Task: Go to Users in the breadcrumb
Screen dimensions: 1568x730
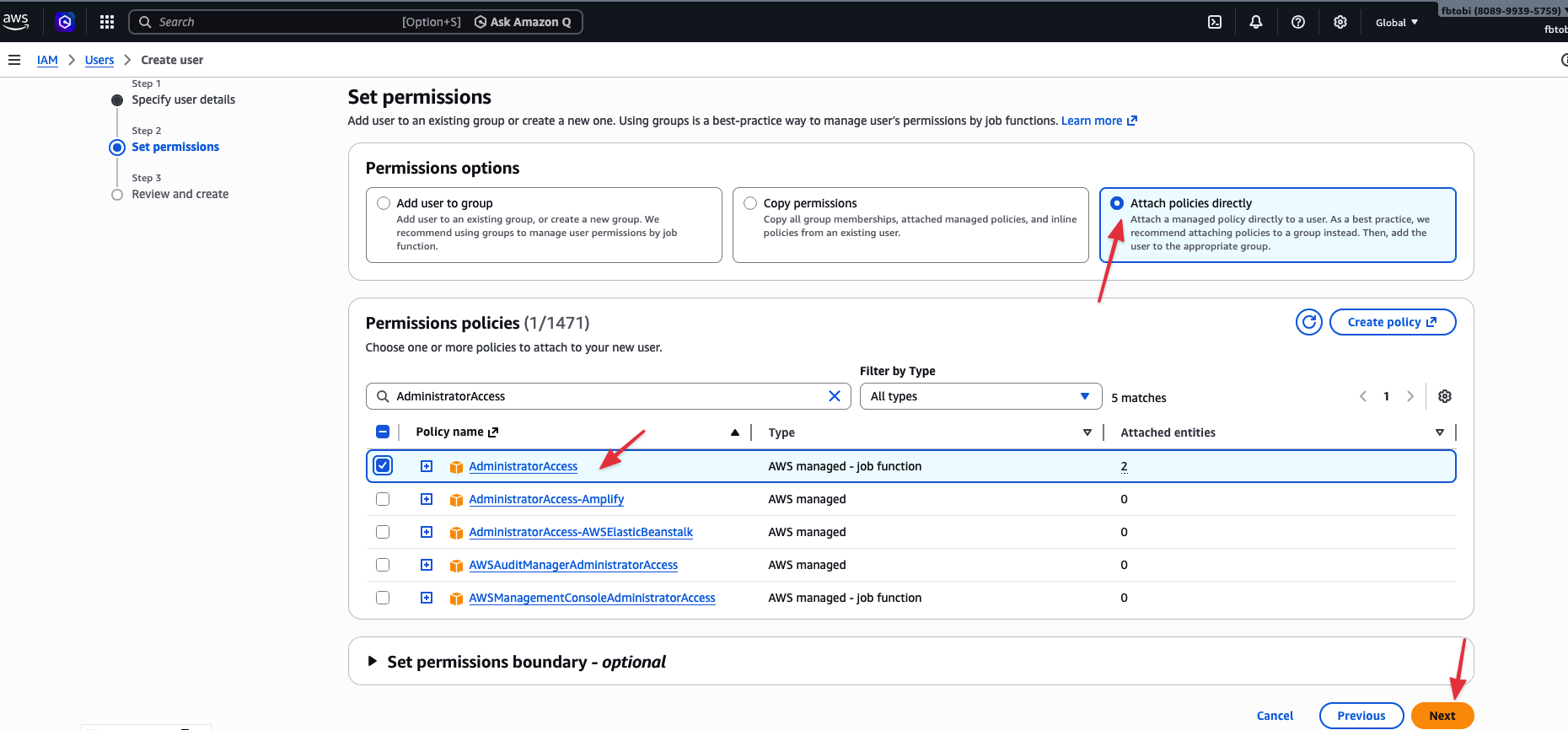Action: click(x=99, y=60)
